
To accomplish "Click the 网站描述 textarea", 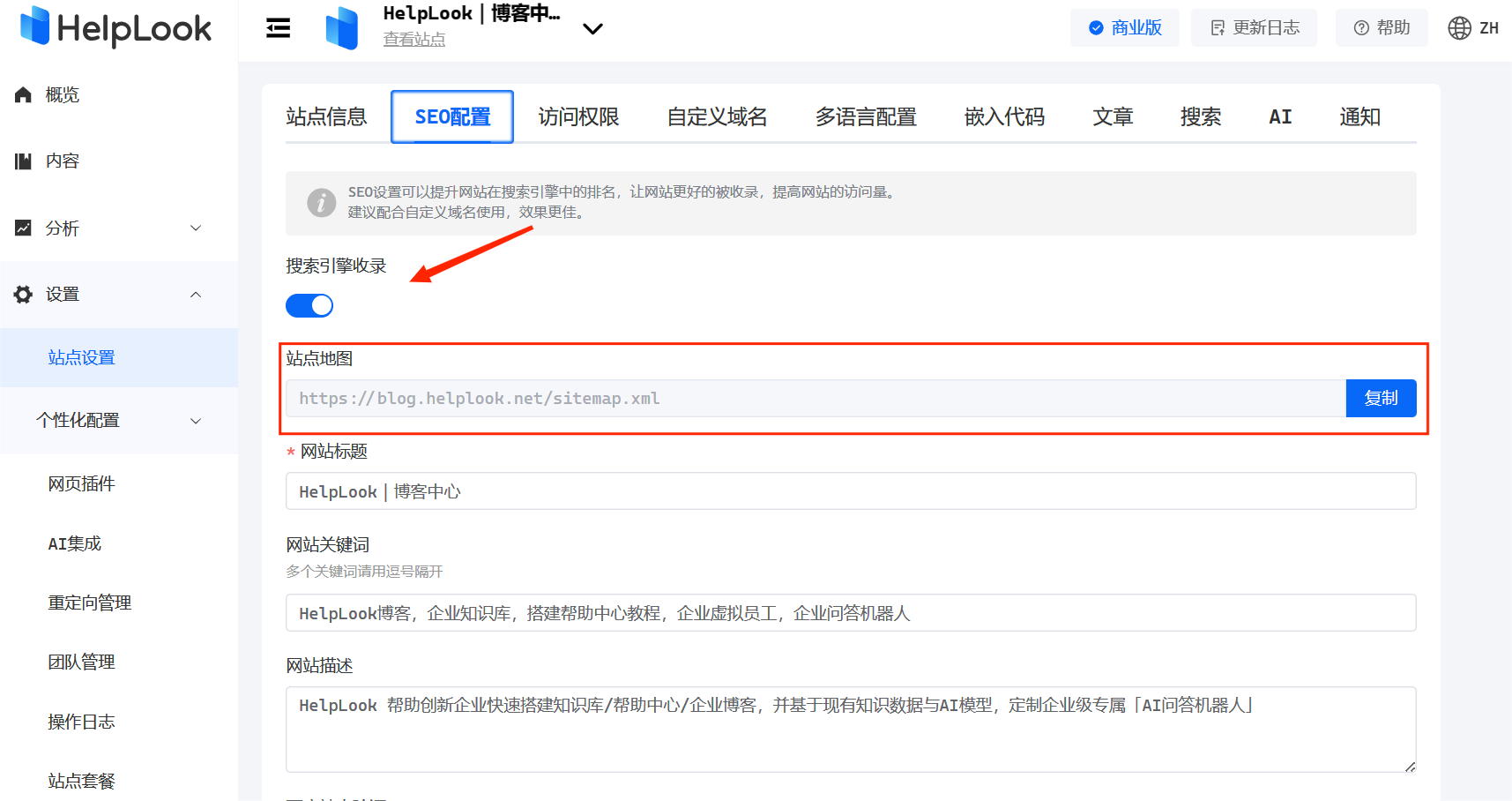I will 851,730.
